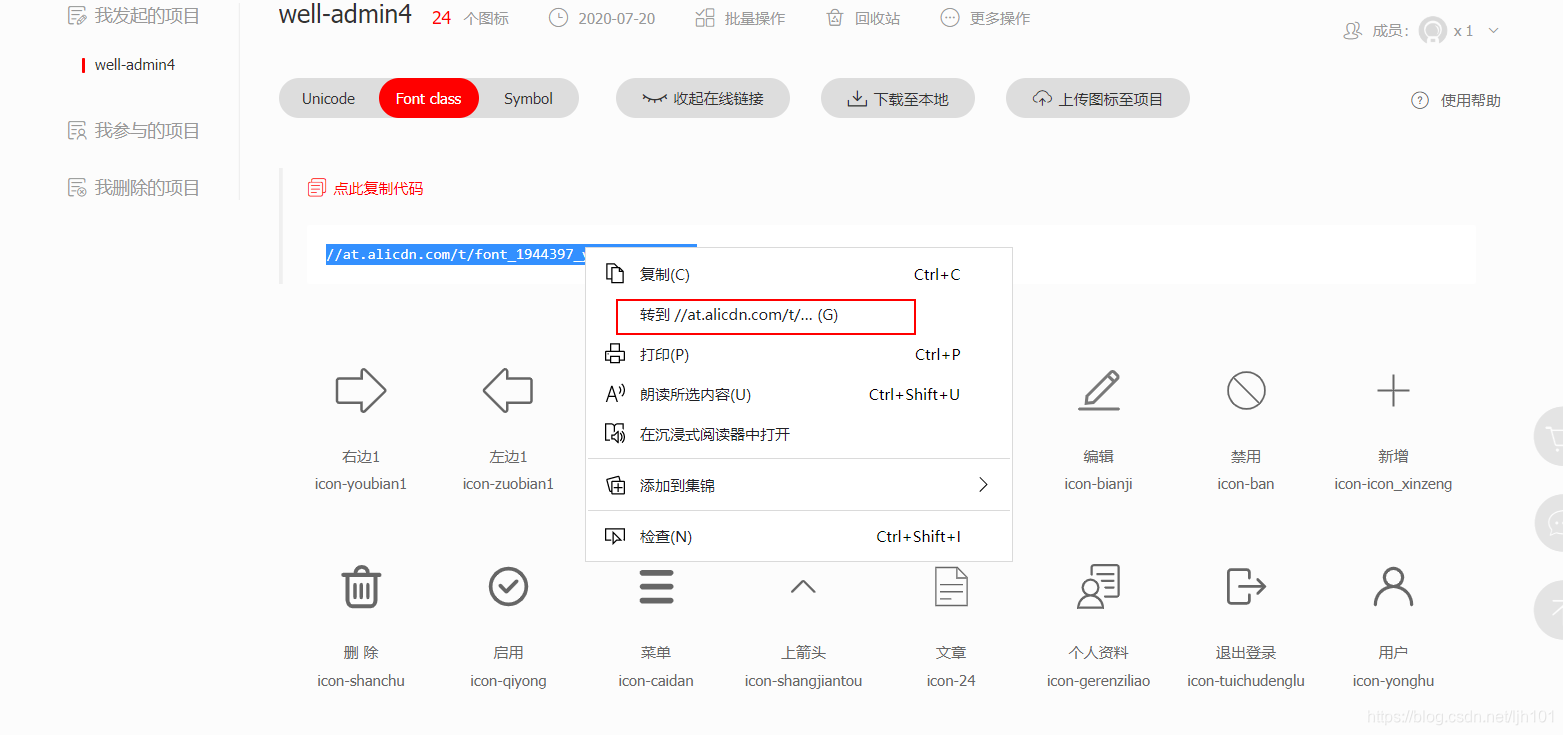
Task: Open the 更多操作 menu
Action: point(985,17)
